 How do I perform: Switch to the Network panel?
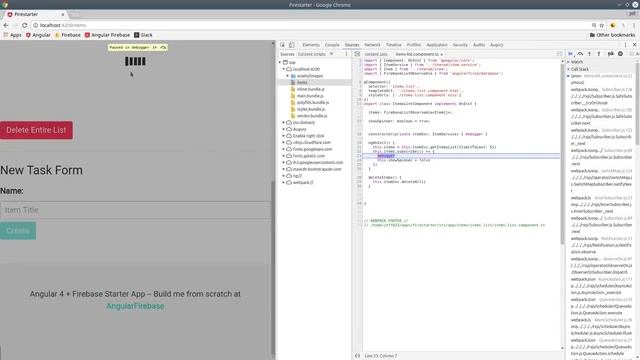coord(372,45)
